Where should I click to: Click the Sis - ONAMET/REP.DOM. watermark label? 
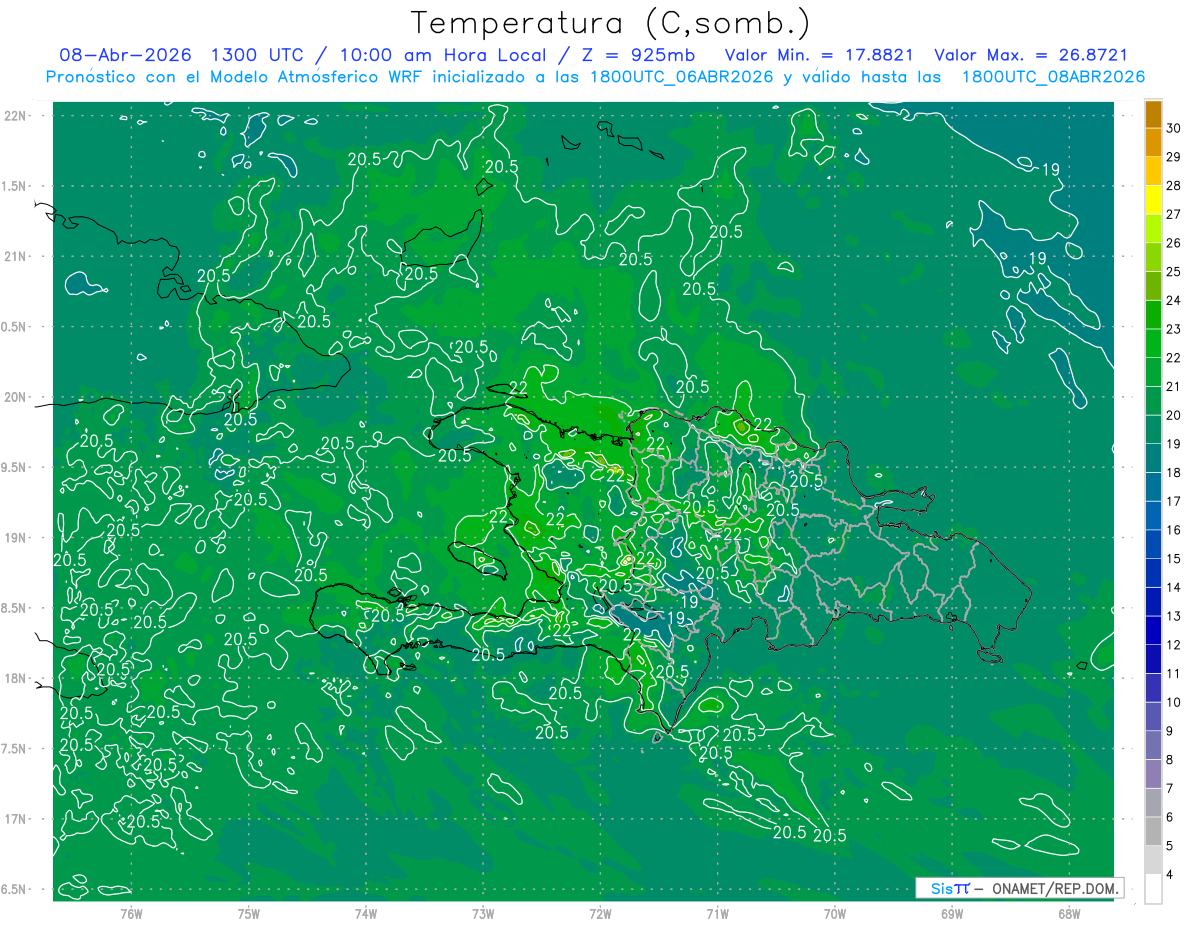click(x=1019, y=888)
